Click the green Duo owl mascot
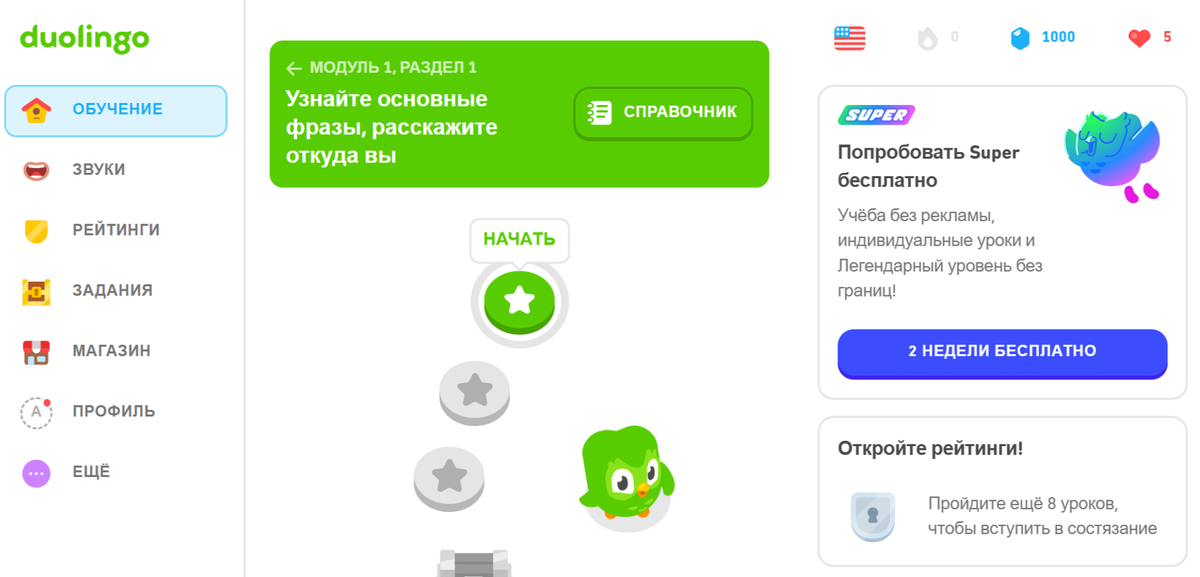 (627, 473)
